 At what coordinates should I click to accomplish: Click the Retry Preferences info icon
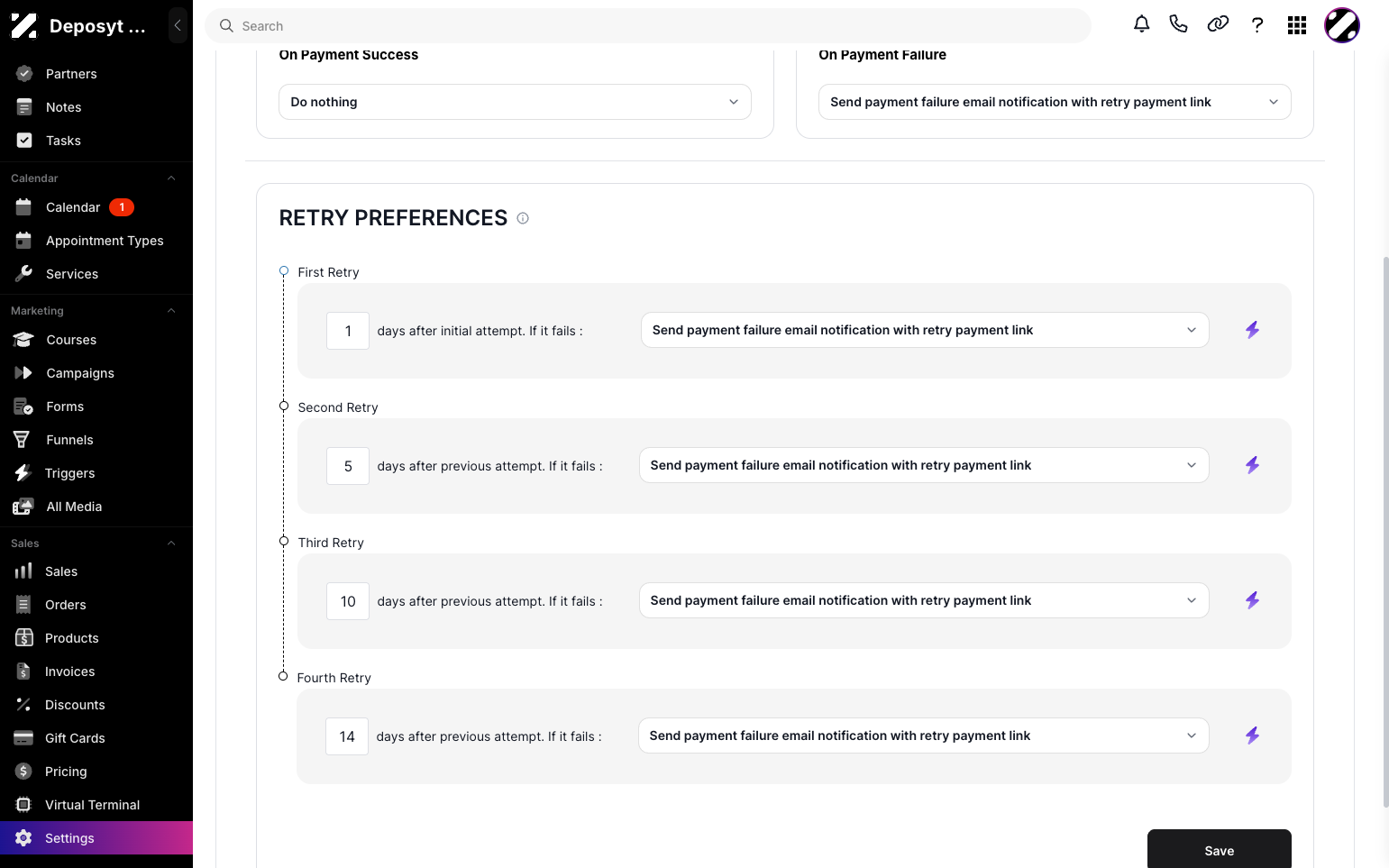click(x=523, y=218)
